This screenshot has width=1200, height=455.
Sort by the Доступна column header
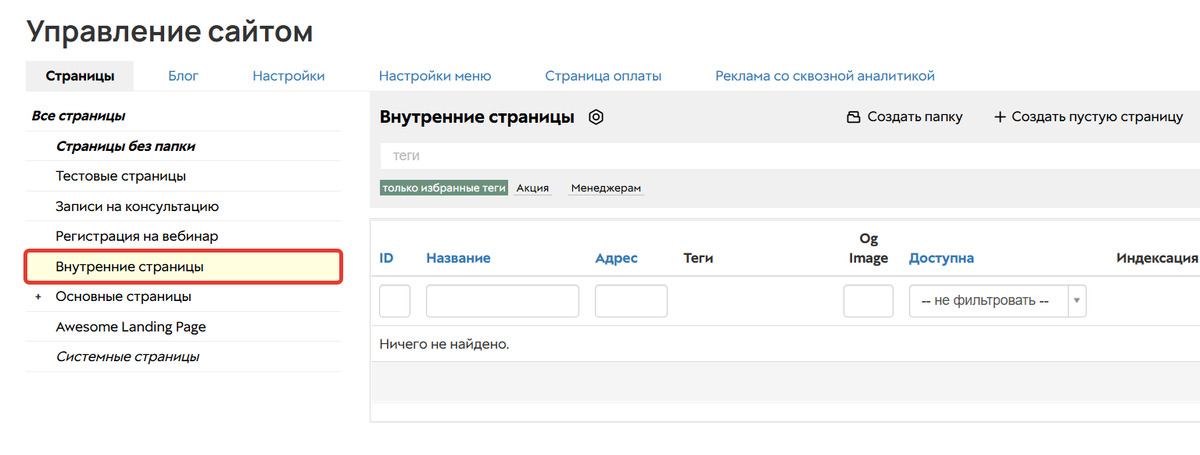(x=941, y=258)
